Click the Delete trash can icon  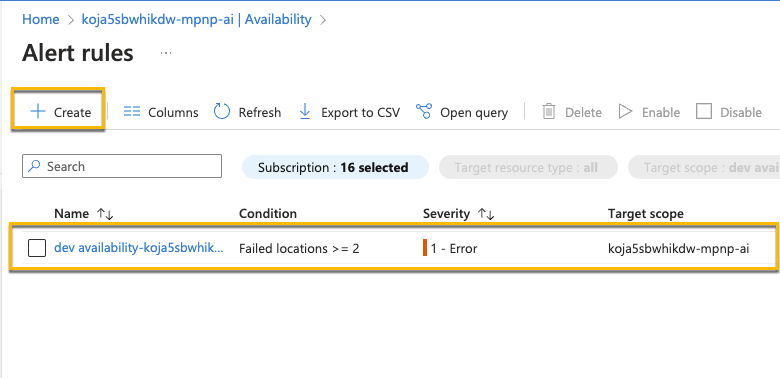[549, 111]
